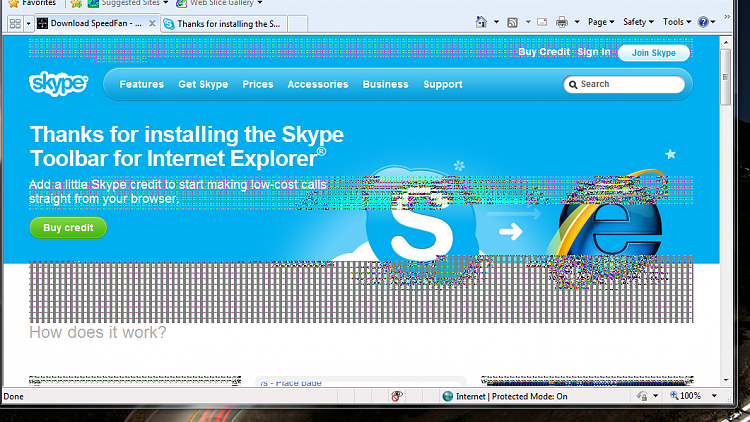Click the Add to Favorites Bar icon

[x=76, y=3]
